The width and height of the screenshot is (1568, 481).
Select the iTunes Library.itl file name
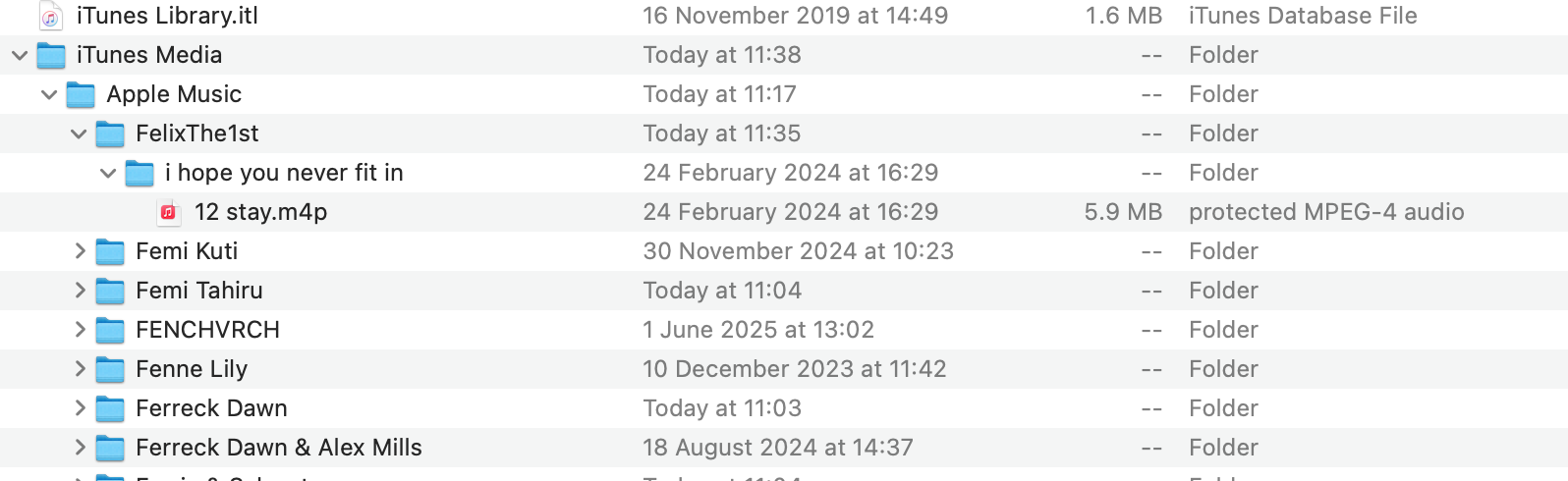167,16
